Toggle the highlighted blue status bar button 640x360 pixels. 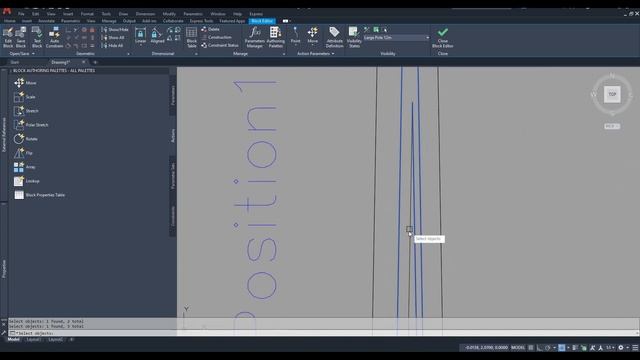click(562, 348)
